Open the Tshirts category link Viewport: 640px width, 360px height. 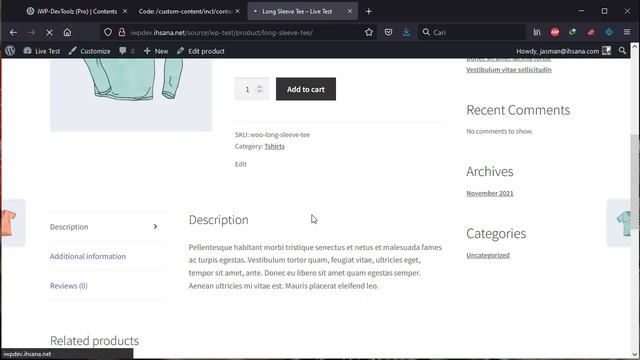pos(274,146)
